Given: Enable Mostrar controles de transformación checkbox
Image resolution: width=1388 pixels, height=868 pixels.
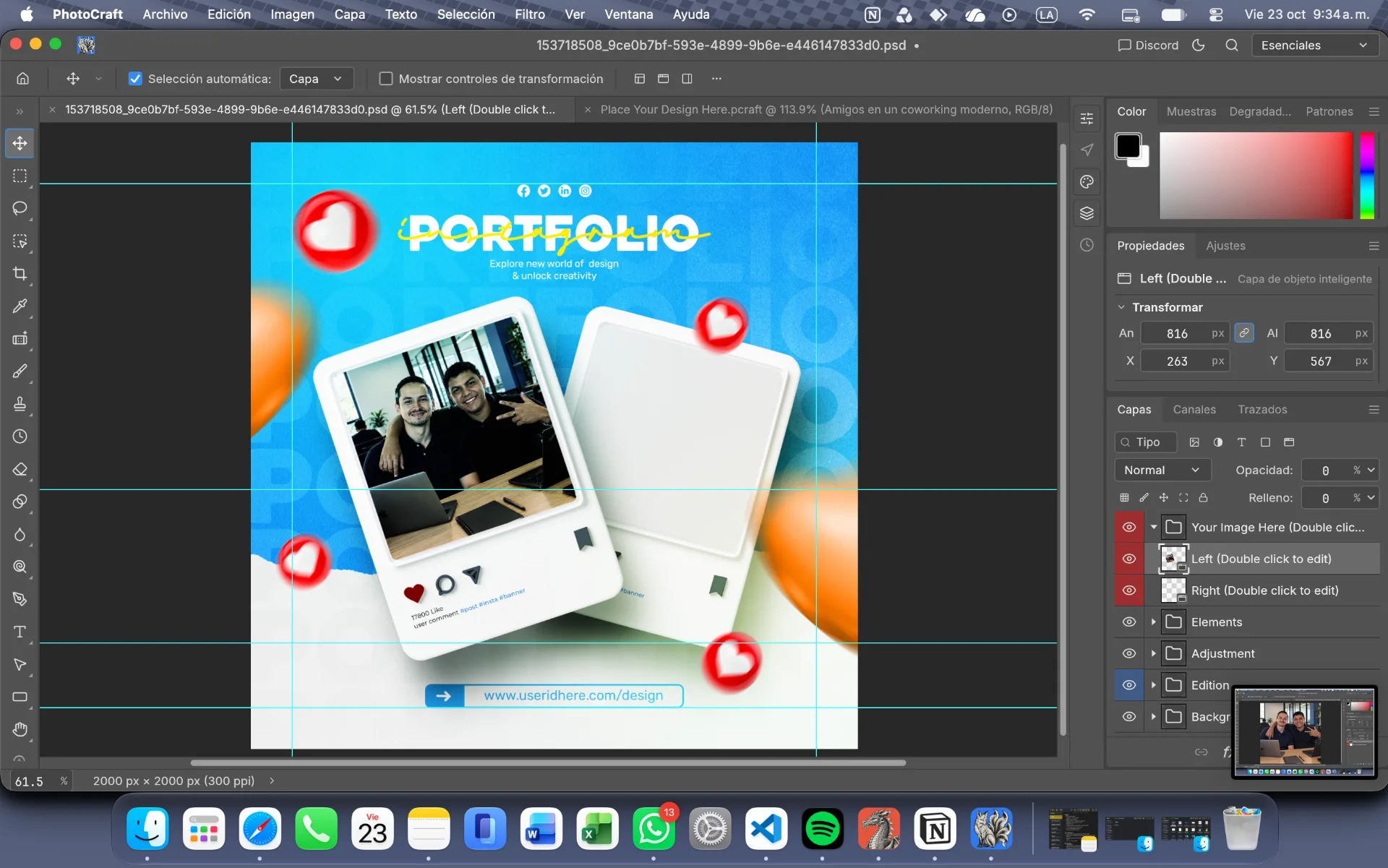Looking at the screenshot, I should point(386,79).
